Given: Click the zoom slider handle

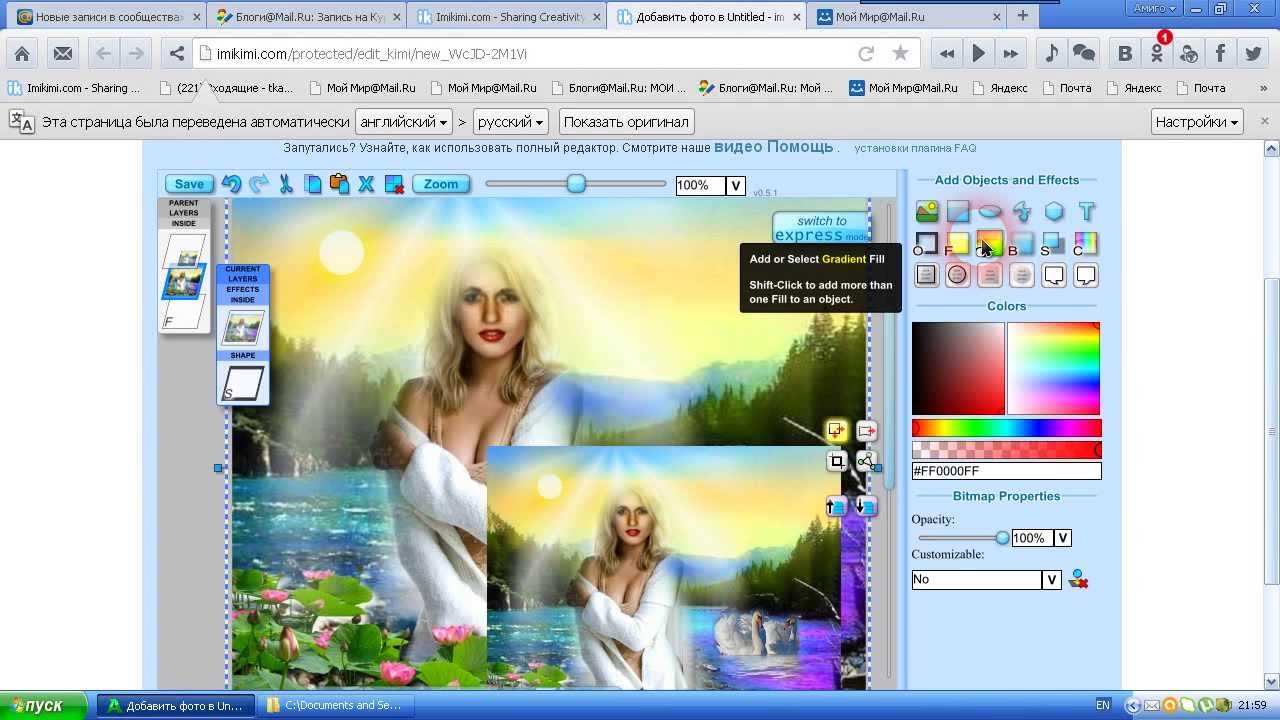Looking at the screenshot, I should 576,184.
